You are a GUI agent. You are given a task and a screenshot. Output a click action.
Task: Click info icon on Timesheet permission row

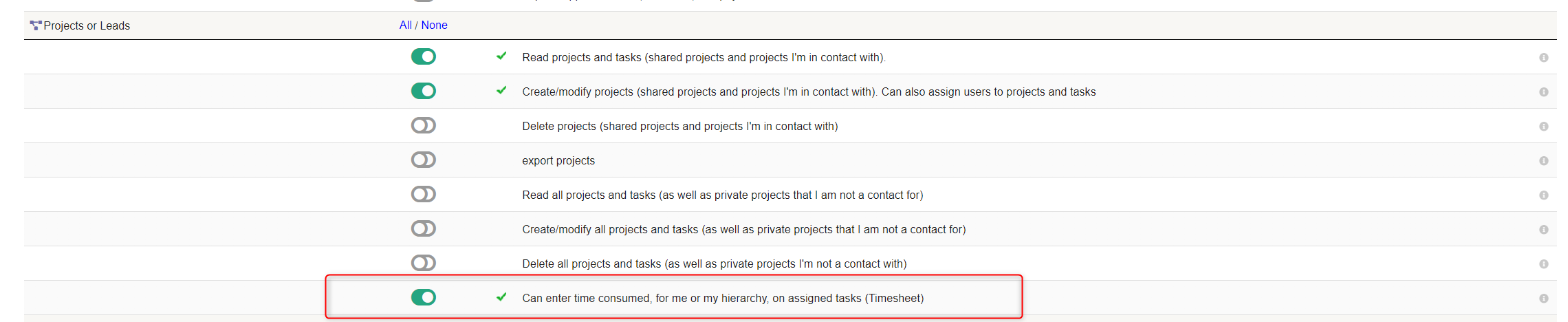point(1544,299)
